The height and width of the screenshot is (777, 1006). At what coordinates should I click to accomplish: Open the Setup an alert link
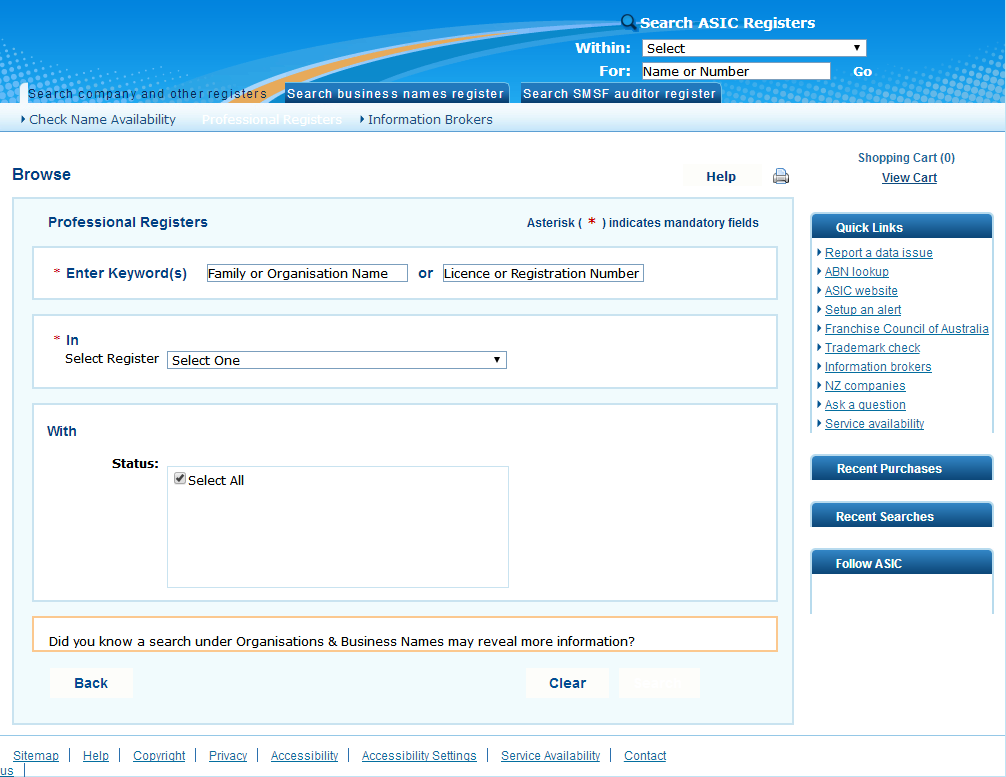click(863, 309)
